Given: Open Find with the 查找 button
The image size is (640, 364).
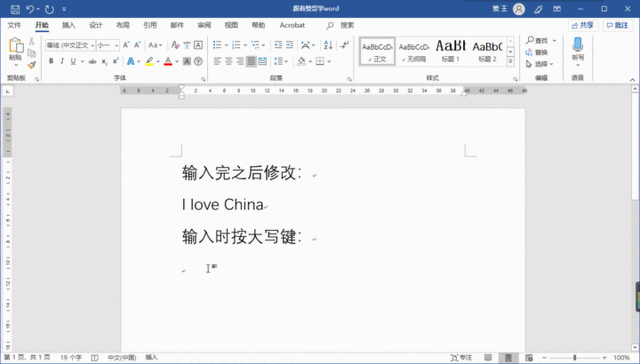Looking at the screenshot, I should [537, 40].
